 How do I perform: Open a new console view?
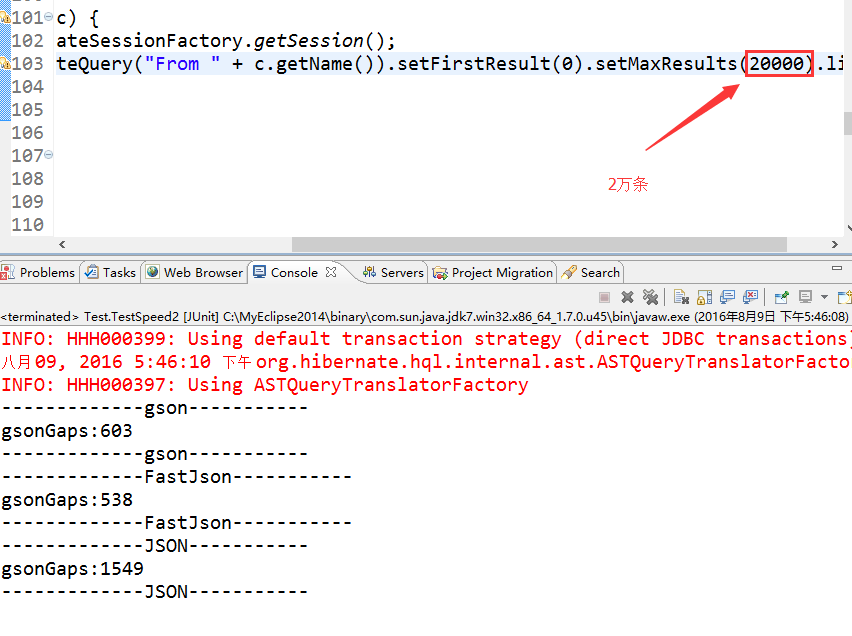tap(845, 297)
